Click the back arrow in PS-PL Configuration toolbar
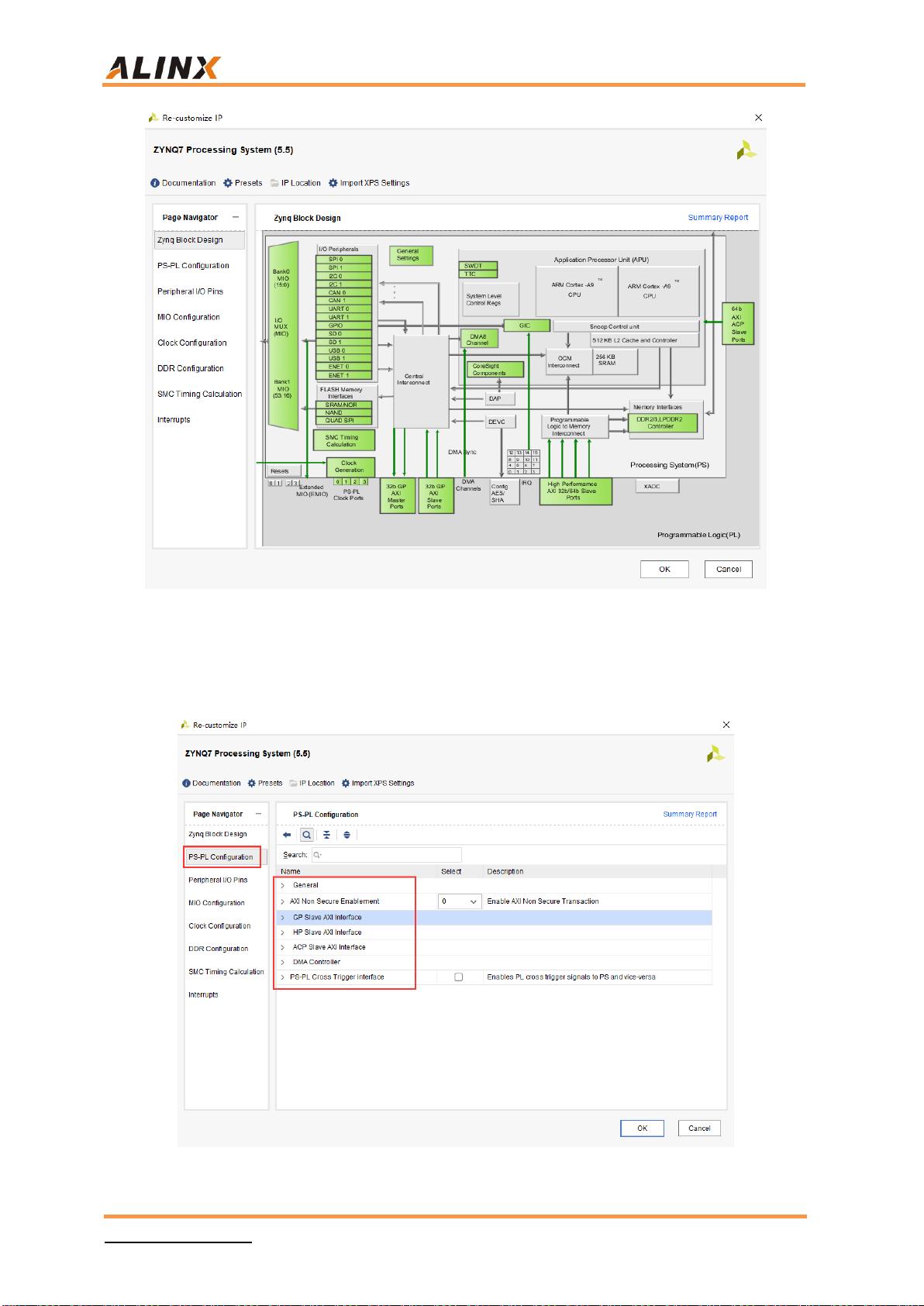The height and width of the screenshot is (1306, 924). point(287,835)
